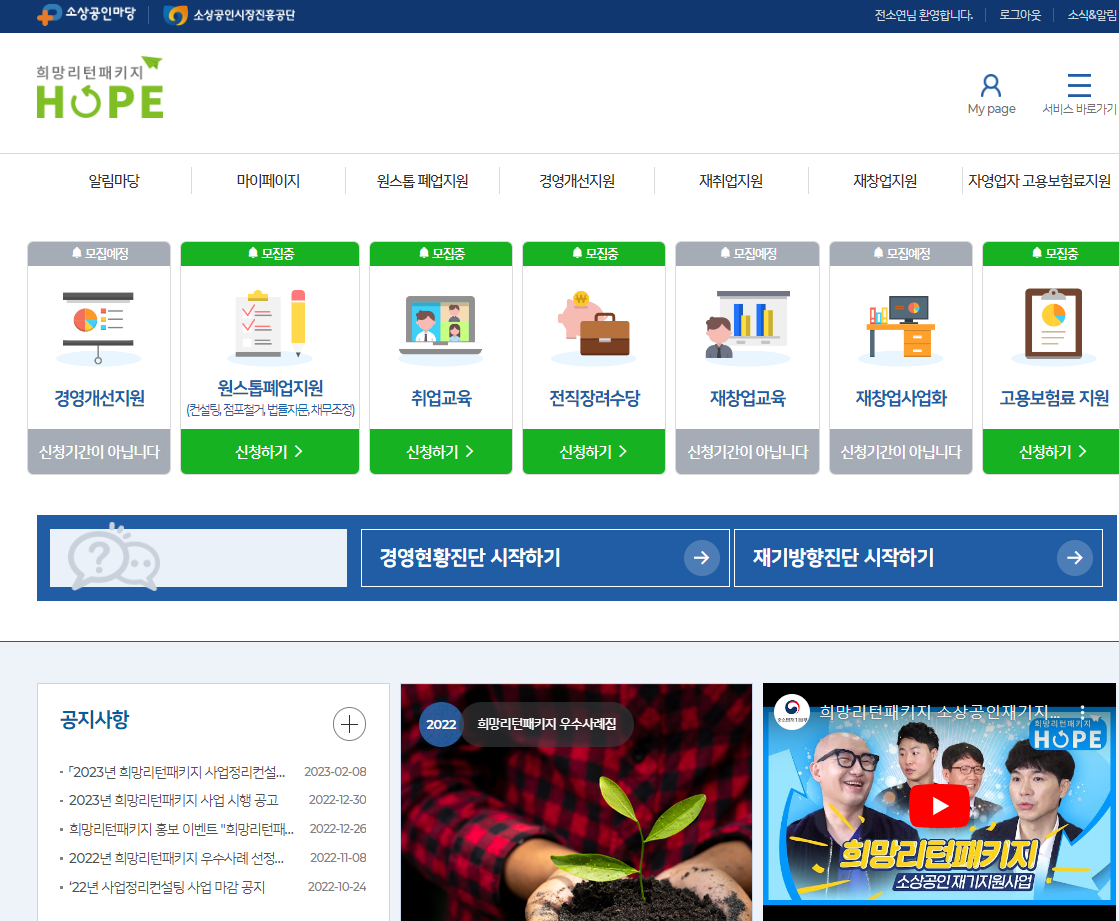Click the 재창업교육 bar chart presenter icon

tap(747, 325)
